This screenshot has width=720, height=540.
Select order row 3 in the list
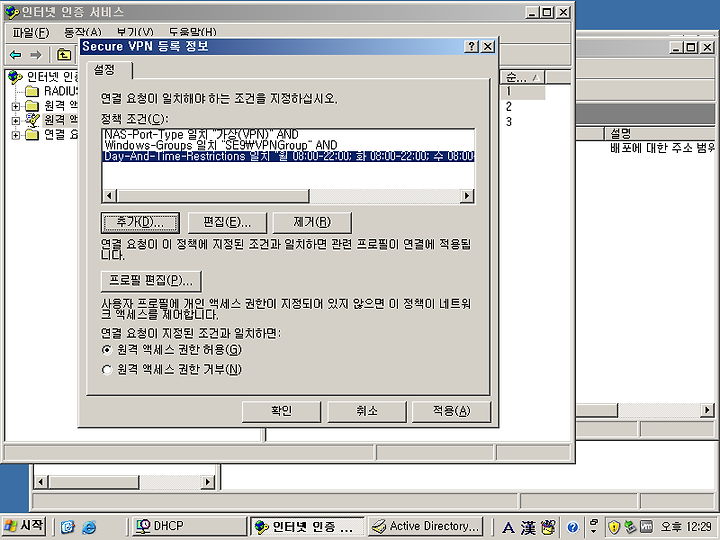pos(509,122)
